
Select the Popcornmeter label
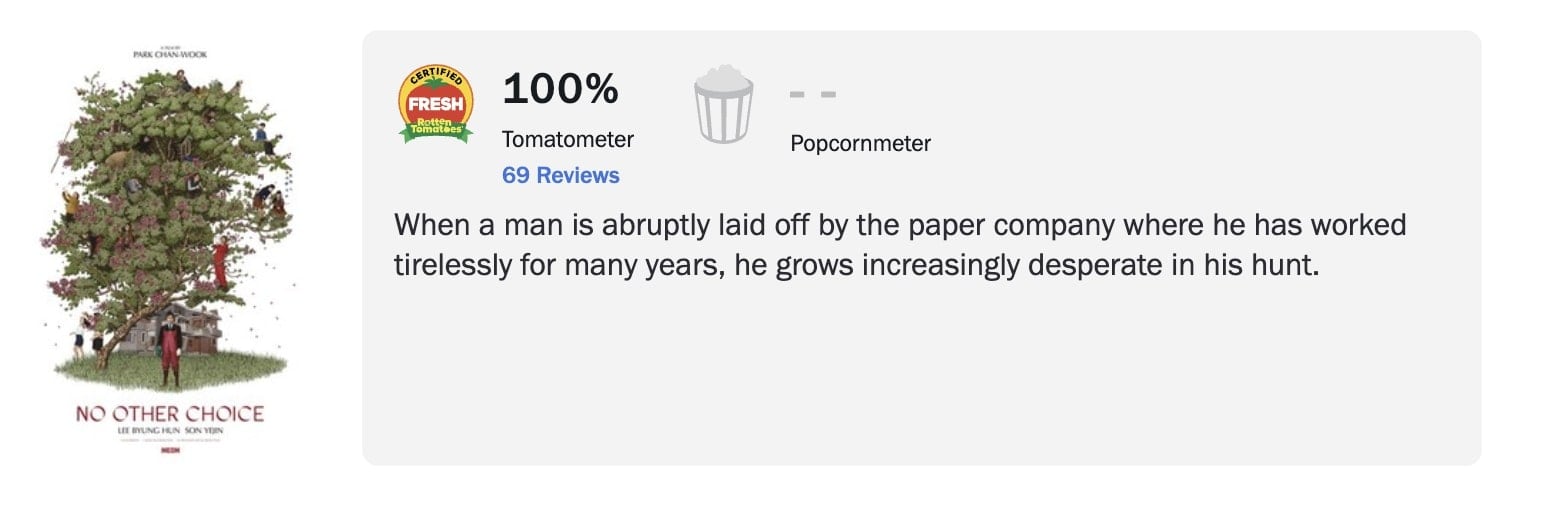tap(860, 144)
